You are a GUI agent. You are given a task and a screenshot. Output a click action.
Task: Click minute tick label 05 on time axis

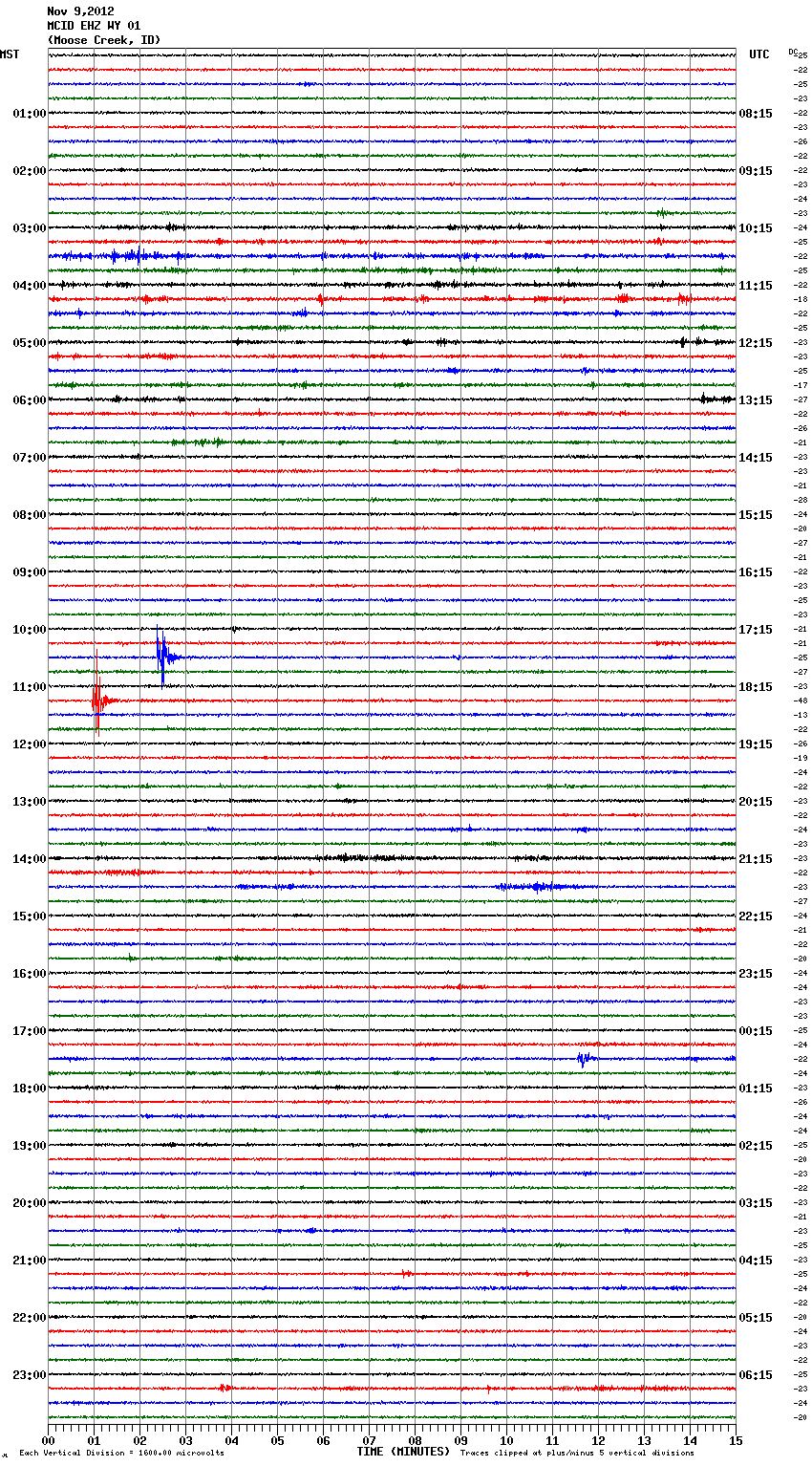click(x=277, y=1440)
